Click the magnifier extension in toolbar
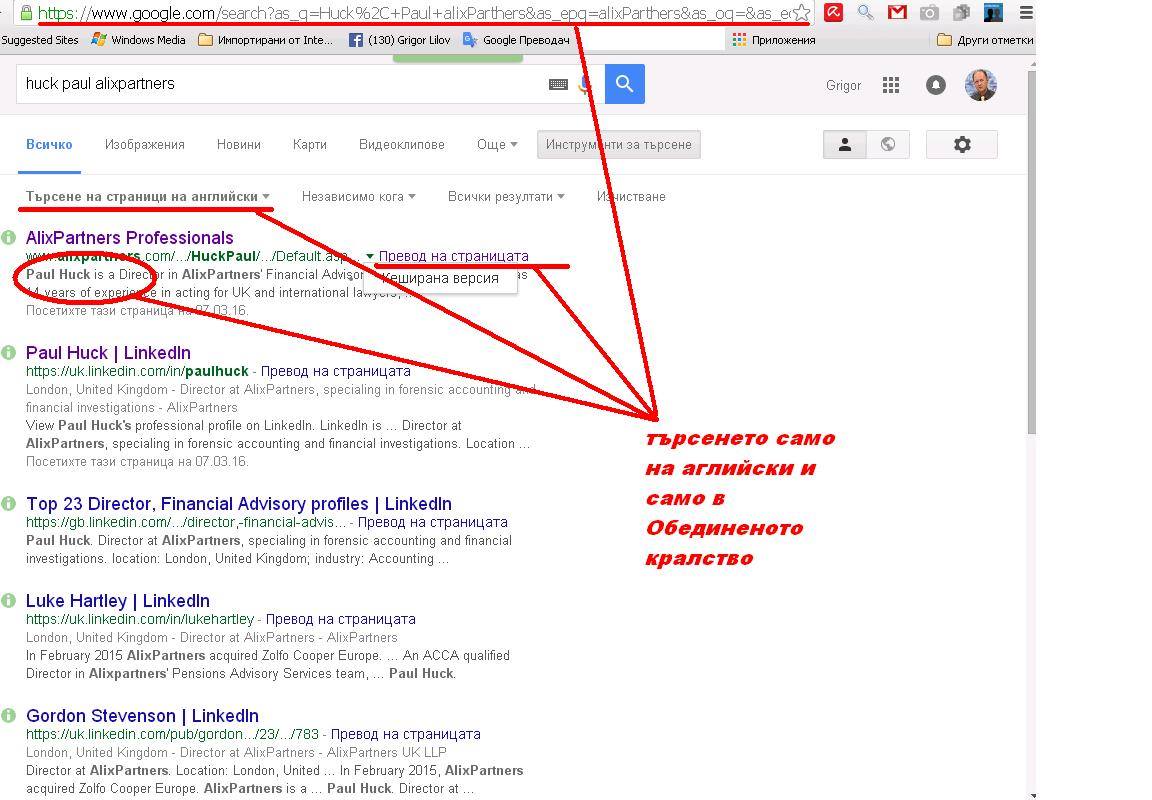 (865, 12)
